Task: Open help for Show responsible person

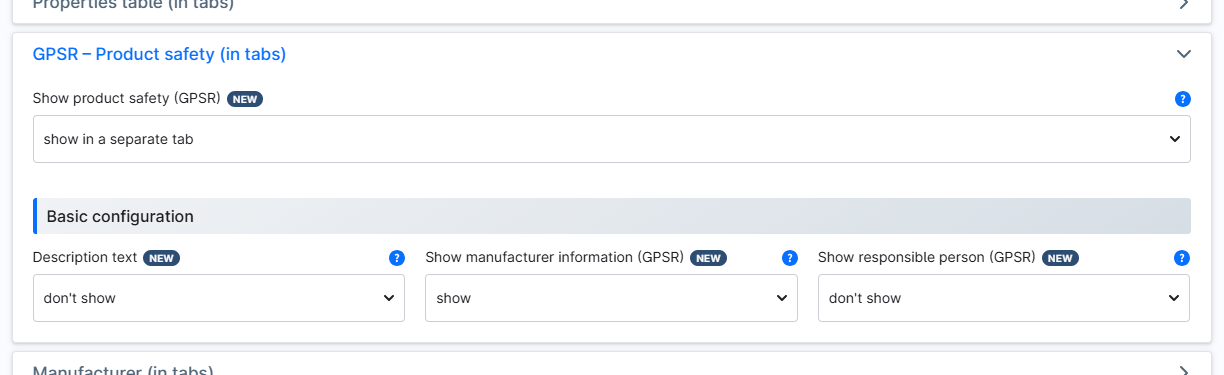Action: [x=1182, y=258]
